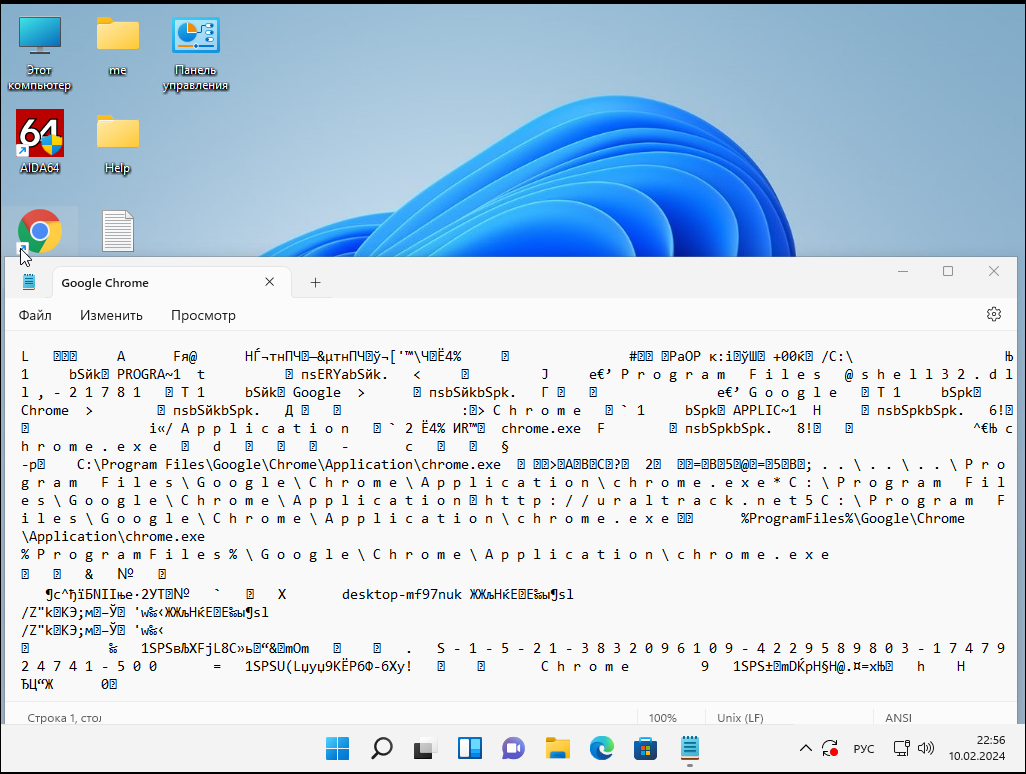Open the network tray icon
This screenshot has width=1026, height=774.
click(902, 748)
